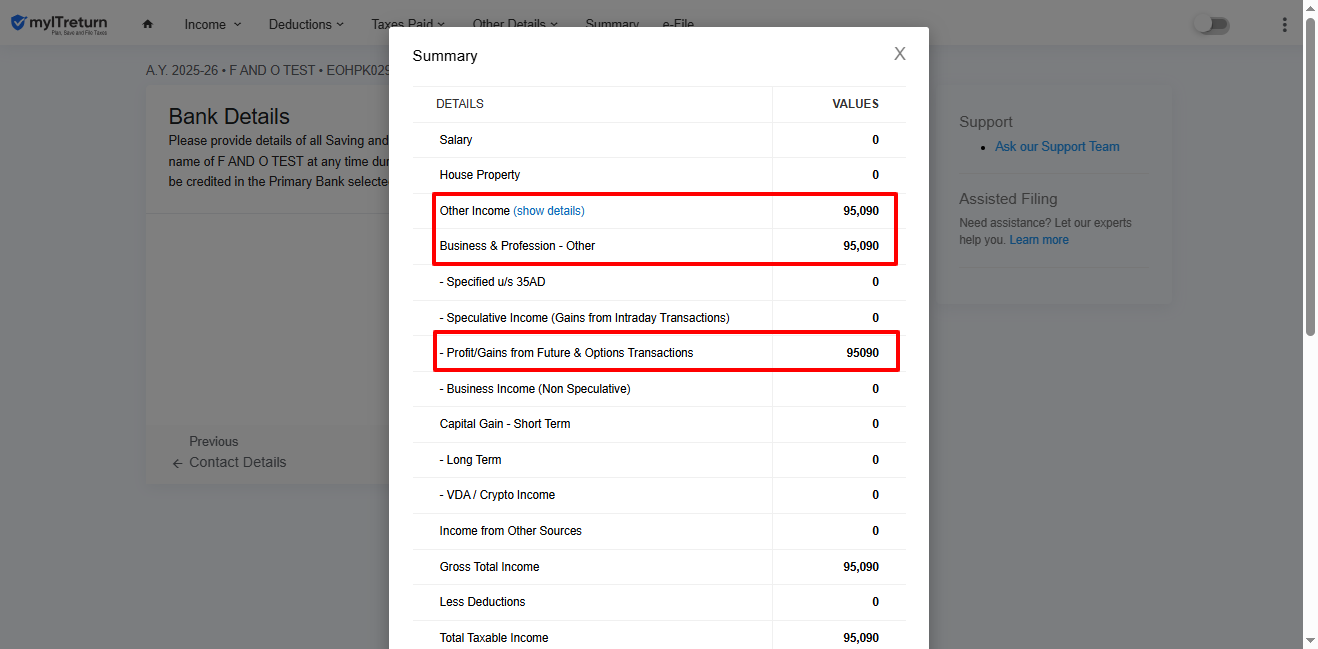Go to previous Contact Details page
1318x649 pixels.
point(237,462)
